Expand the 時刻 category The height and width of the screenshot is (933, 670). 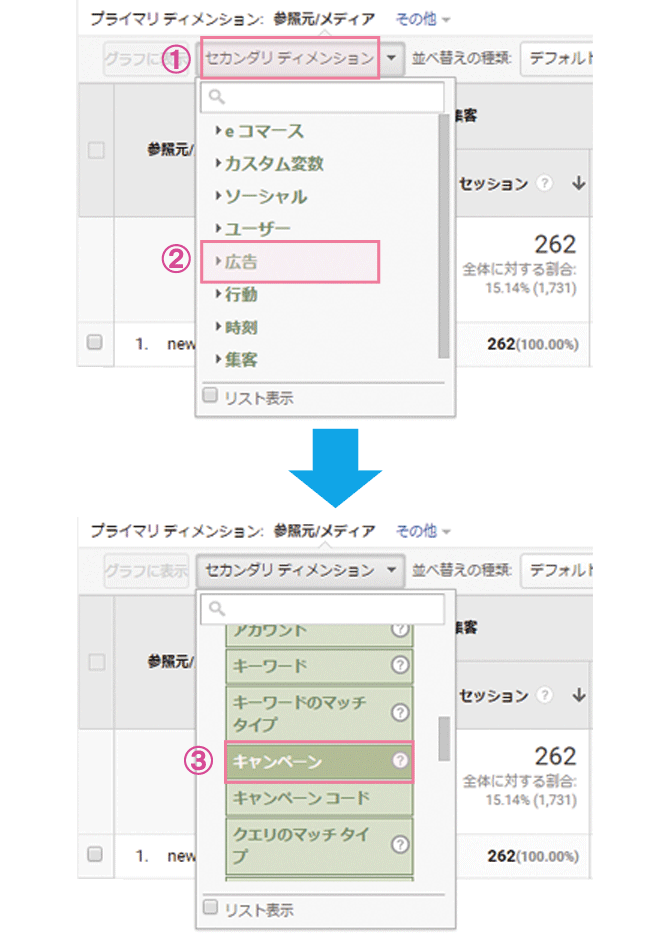(236, 327)
